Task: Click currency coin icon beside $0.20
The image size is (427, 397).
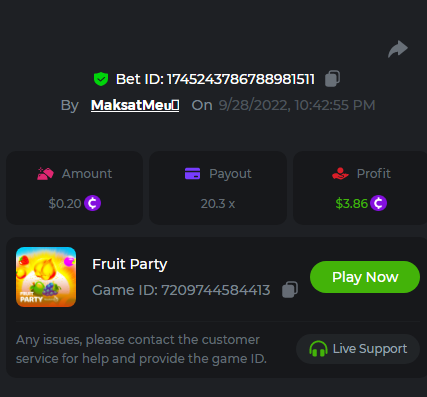Action: 92,203
